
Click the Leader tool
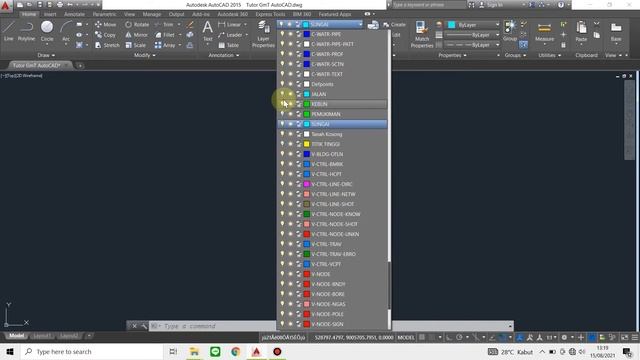[x=230, y=35]
